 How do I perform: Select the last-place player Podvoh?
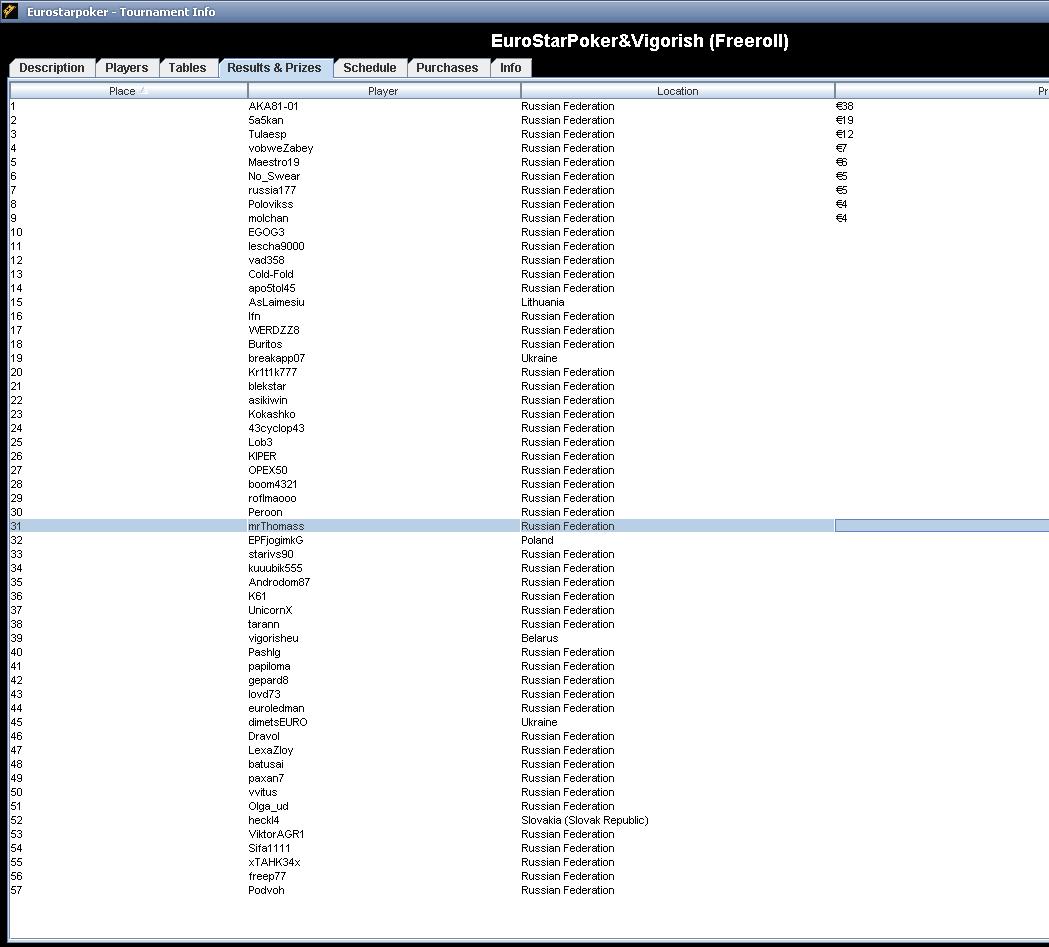point(266,890)
